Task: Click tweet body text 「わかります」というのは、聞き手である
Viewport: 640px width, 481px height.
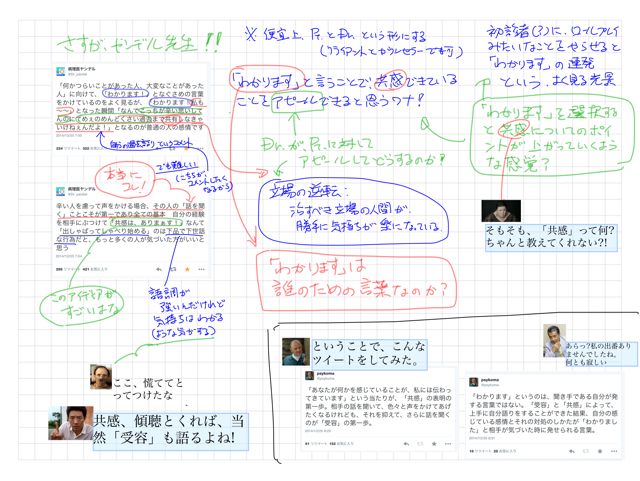Action: (x=543, y=413)
